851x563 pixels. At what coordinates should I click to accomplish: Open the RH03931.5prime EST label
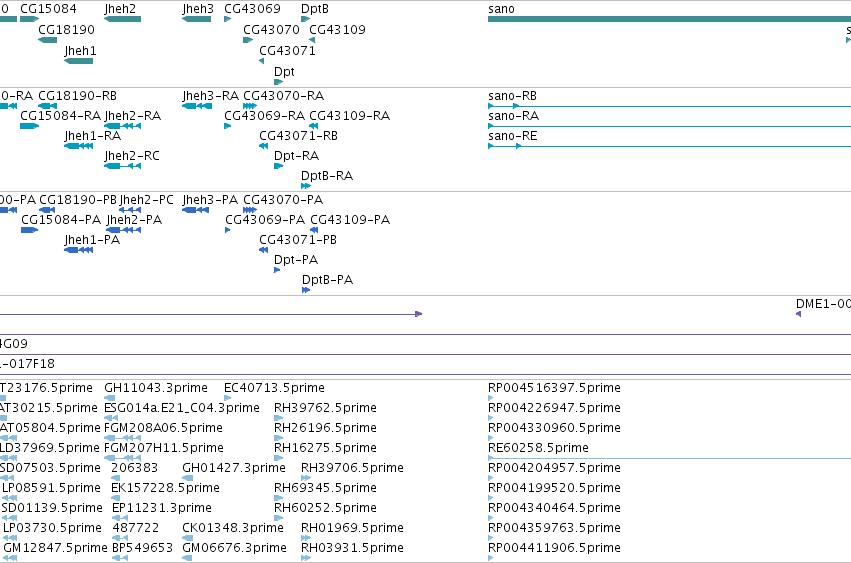tap(352, 548)
